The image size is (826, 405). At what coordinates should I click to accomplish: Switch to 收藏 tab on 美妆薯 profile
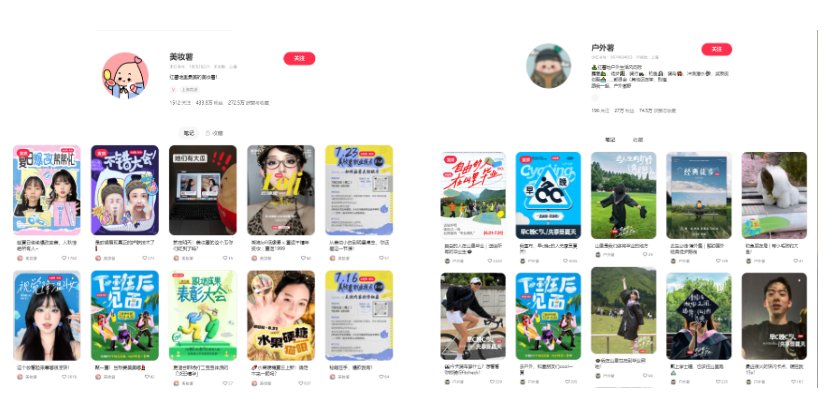[214, 133]
